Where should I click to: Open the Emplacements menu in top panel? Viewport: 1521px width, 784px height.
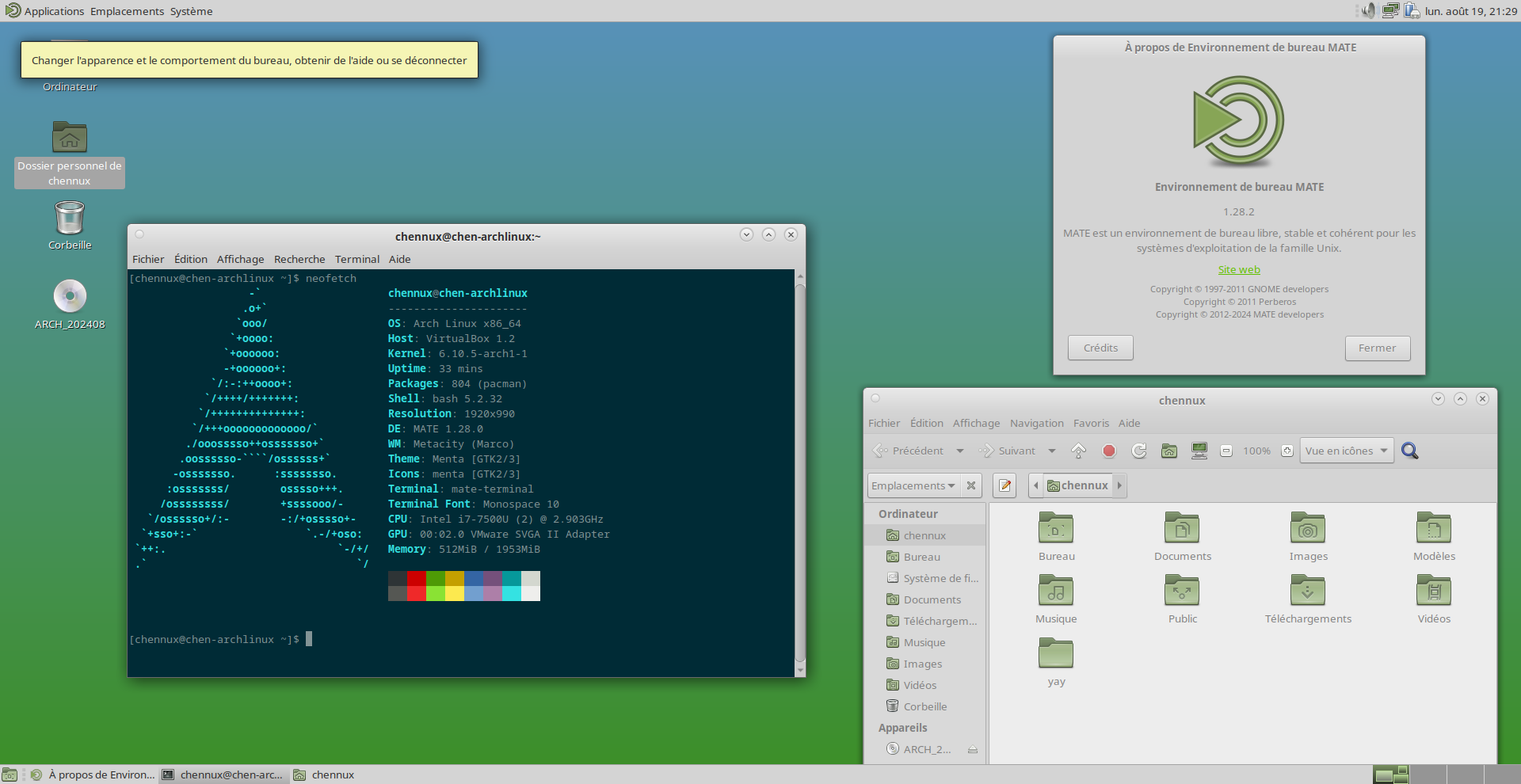tap(127, 11)
